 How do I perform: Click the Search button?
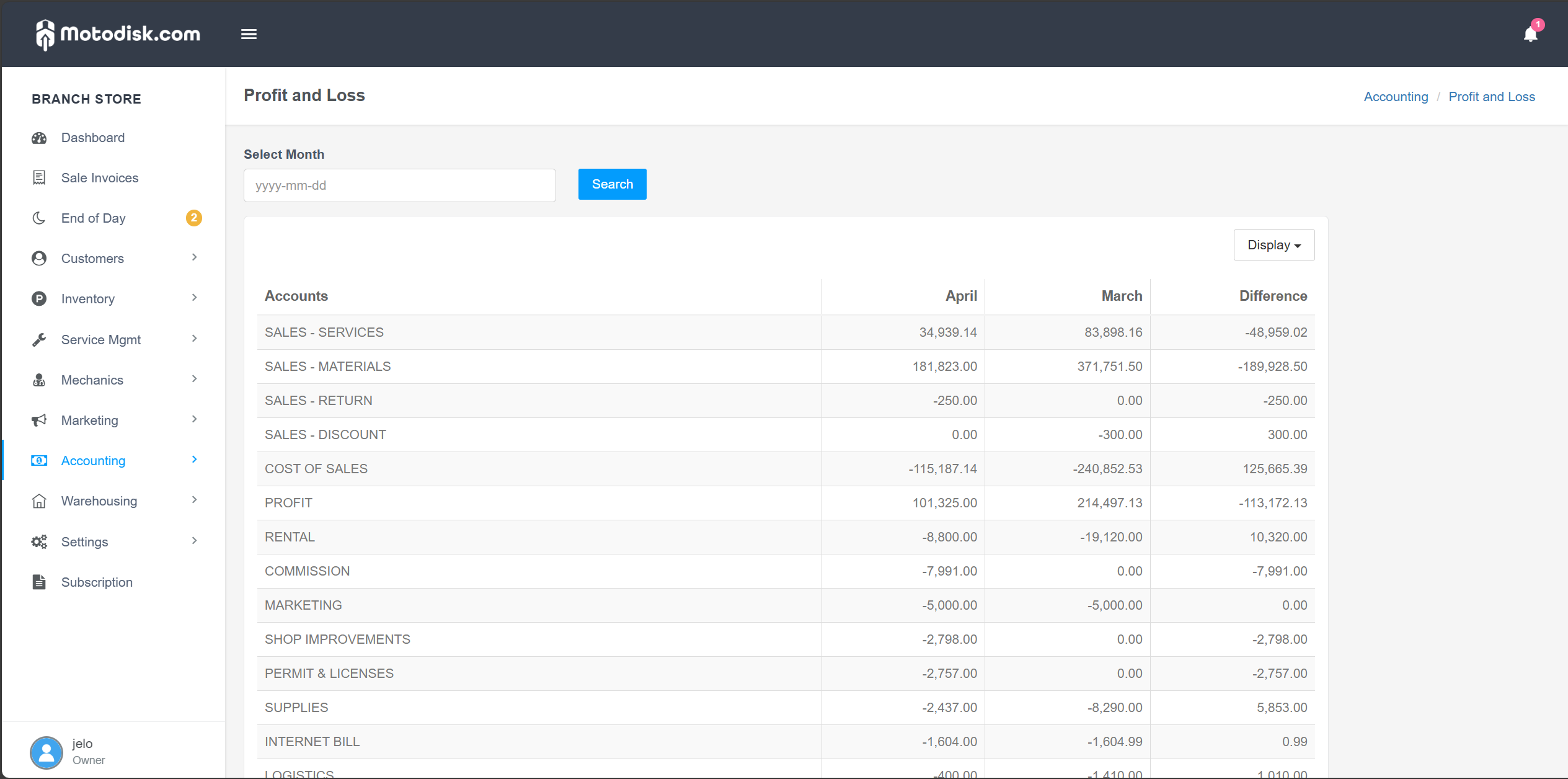pos(612,184)
